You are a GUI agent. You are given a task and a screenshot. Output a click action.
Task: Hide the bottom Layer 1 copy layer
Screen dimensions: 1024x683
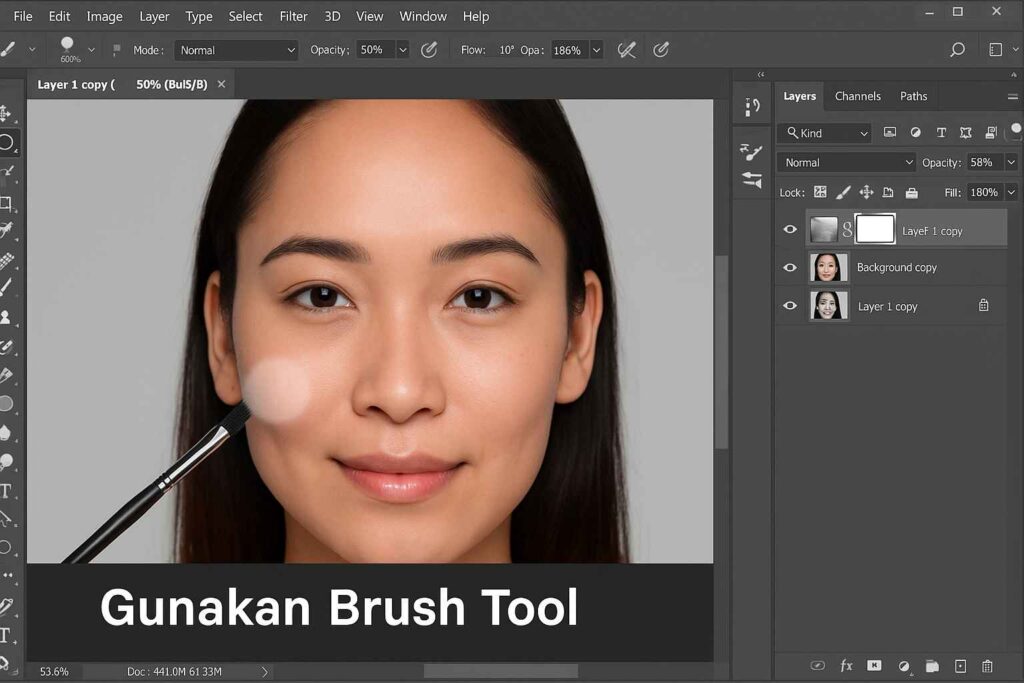coord(790,306)
